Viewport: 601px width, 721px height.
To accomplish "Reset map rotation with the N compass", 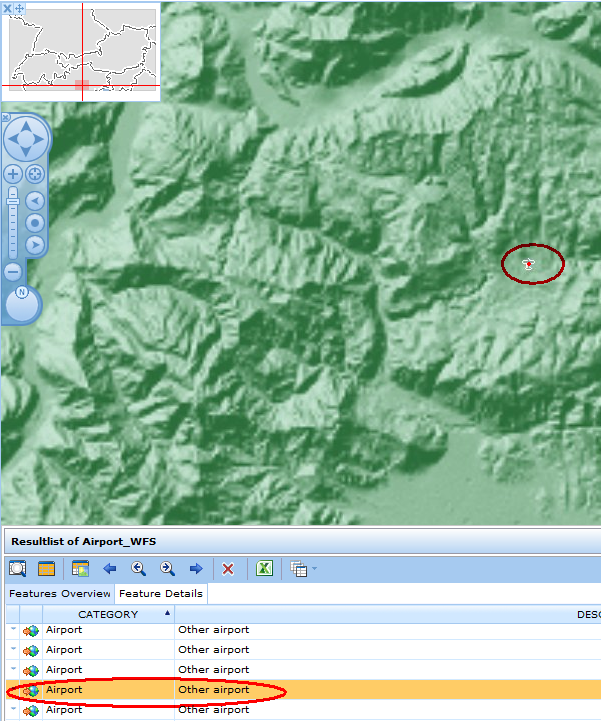I will tap(22, 292).
